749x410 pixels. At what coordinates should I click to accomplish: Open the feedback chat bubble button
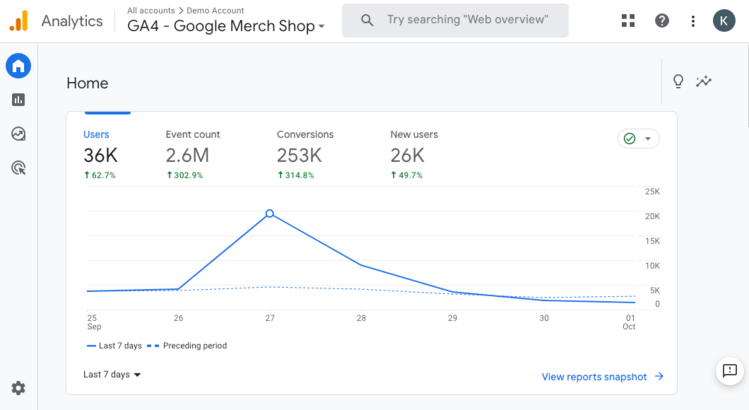click(729, 371)
